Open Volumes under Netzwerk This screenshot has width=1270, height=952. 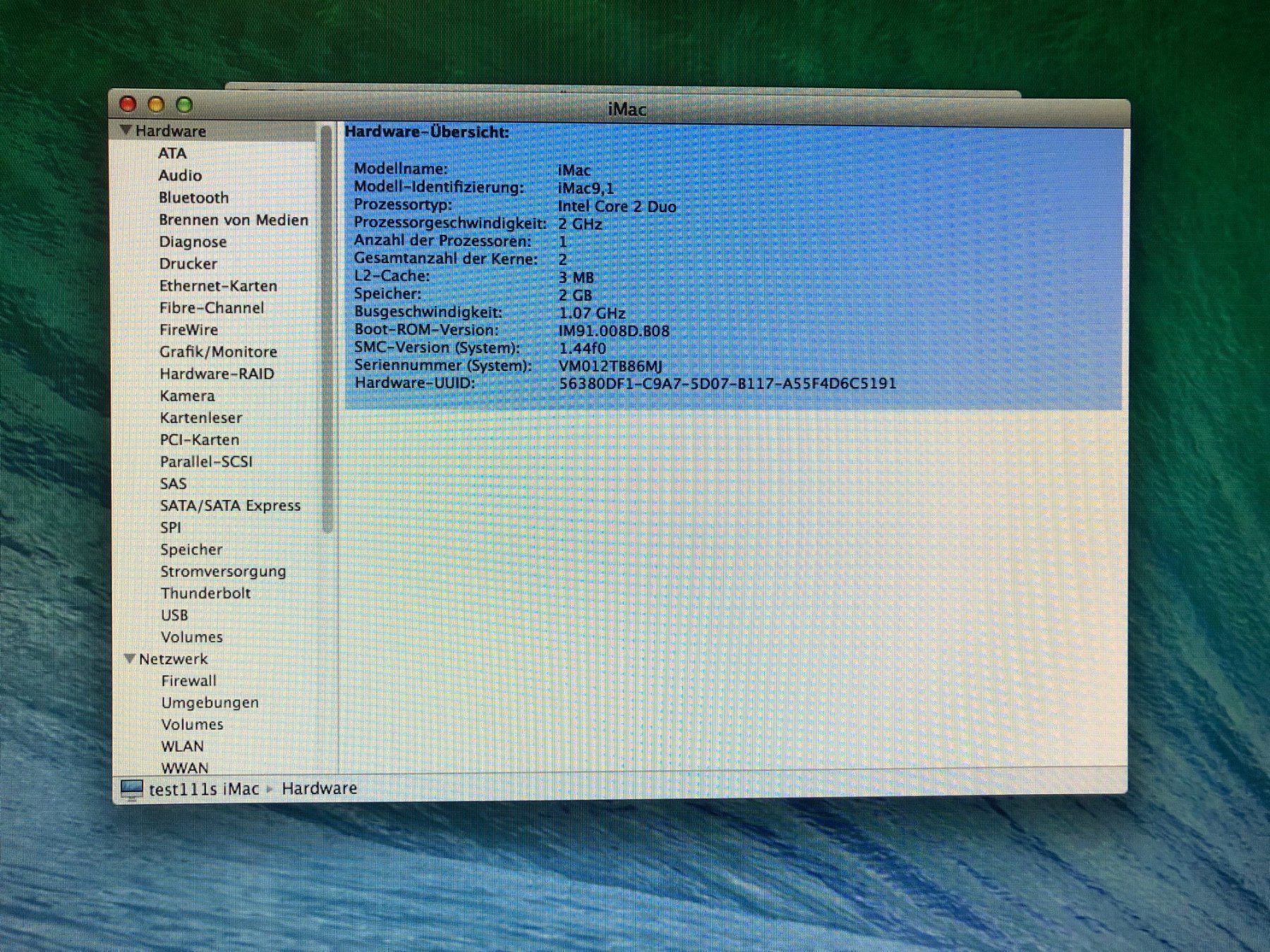(x=192, y=724)
